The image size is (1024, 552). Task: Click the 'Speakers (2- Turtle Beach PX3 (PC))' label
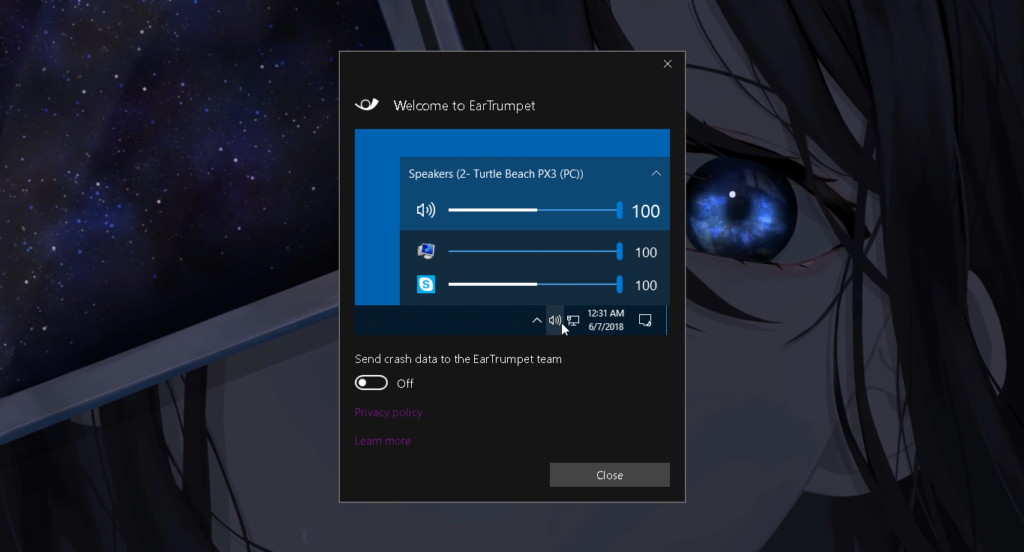click(x=496, y=174)
